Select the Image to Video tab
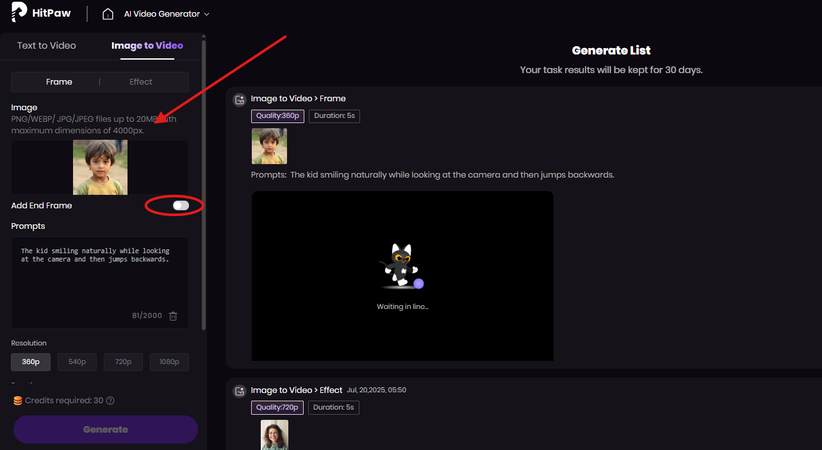Viewport: 822px width, 450px height. [x=147, y=46]
